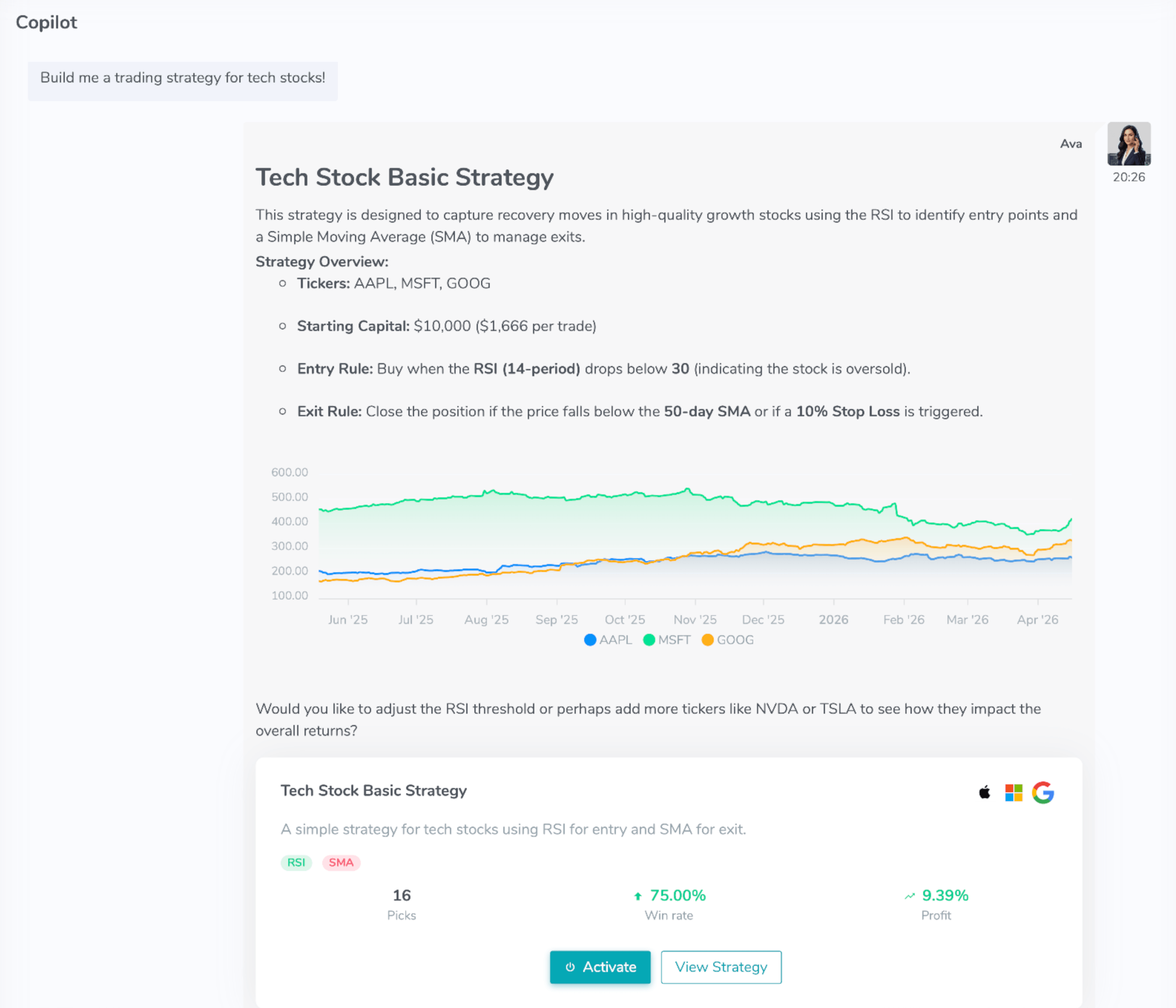Click the SMA indicator tag
This screenshot has width=1176, height=1008.
(x=341, y=863)
